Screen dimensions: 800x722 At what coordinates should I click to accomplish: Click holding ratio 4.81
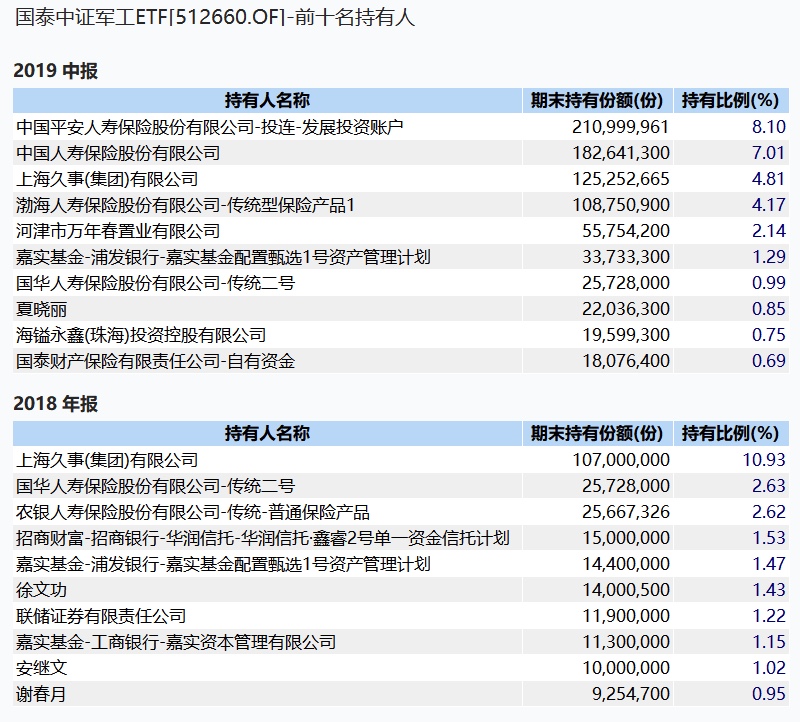768,179
